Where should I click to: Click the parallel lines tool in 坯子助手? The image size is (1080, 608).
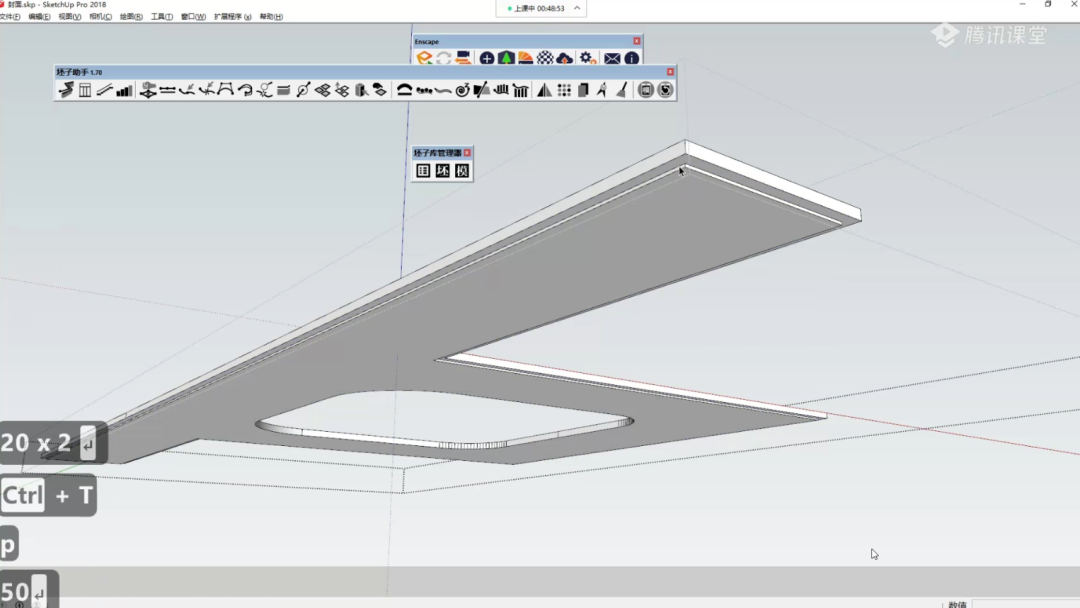coord(104,90)
